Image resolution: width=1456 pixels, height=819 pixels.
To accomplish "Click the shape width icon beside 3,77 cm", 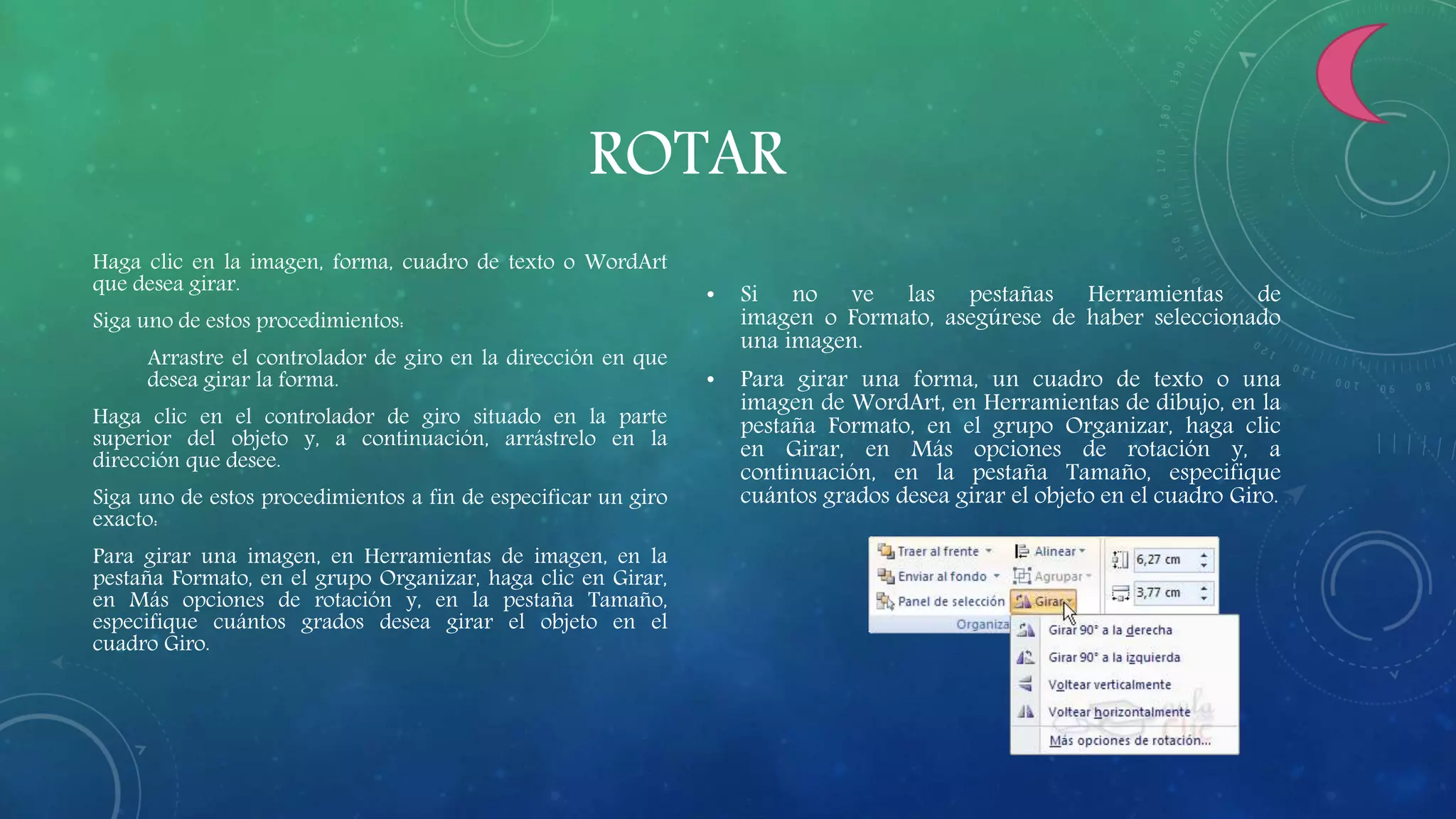I will tap(1120, 593).
